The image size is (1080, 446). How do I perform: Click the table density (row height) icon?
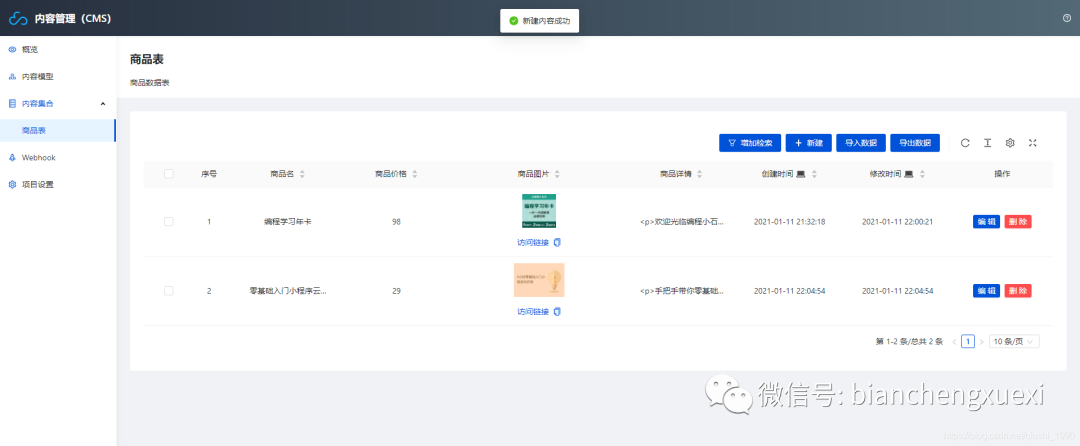[x=987, y=142]
